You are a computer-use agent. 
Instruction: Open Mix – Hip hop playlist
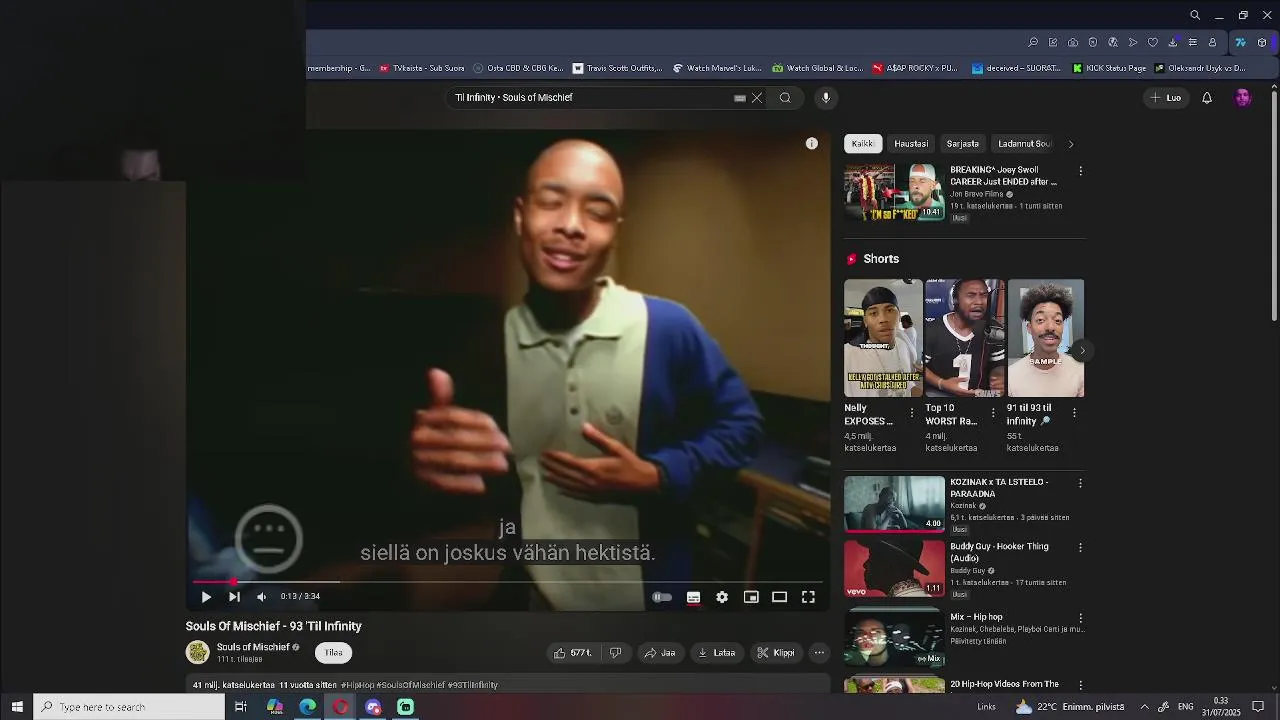click(x=894, y=638)
